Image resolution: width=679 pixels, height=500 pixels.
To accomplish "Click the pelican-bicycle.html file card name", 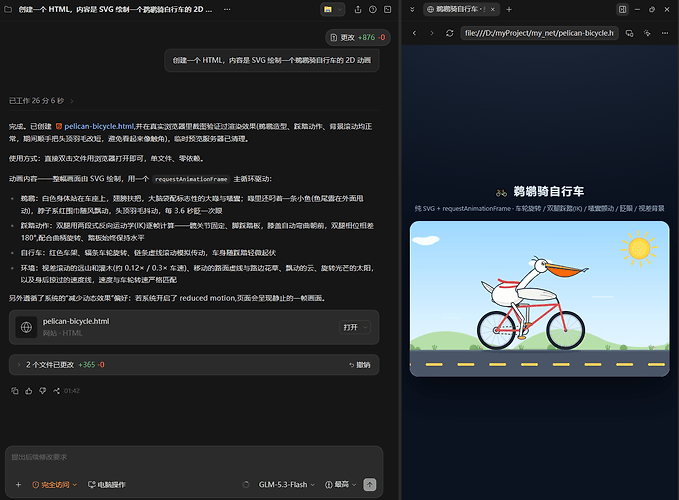I will (76, 321).
